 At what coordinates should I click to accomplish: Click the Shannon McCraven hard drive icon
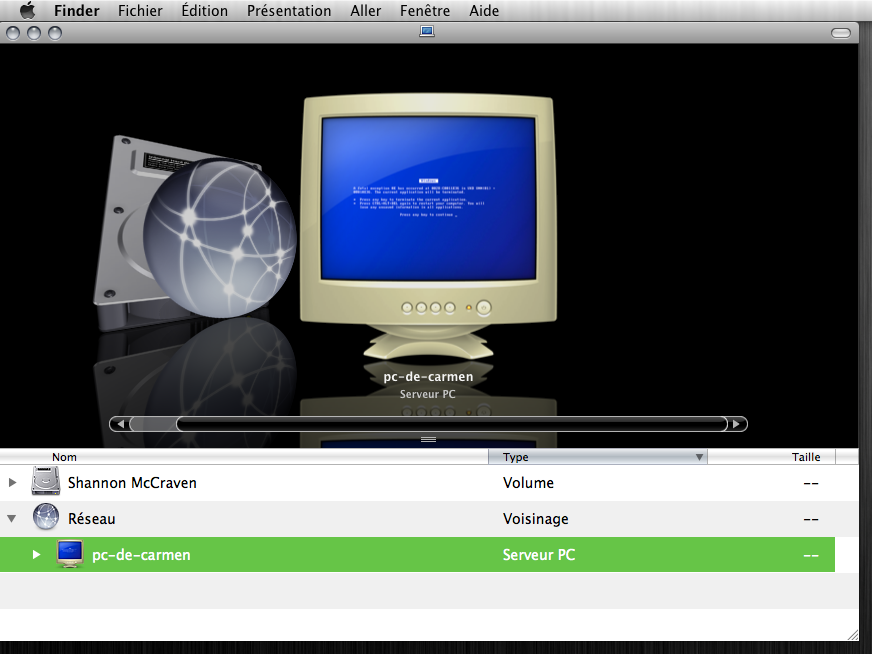pos(46,481)
